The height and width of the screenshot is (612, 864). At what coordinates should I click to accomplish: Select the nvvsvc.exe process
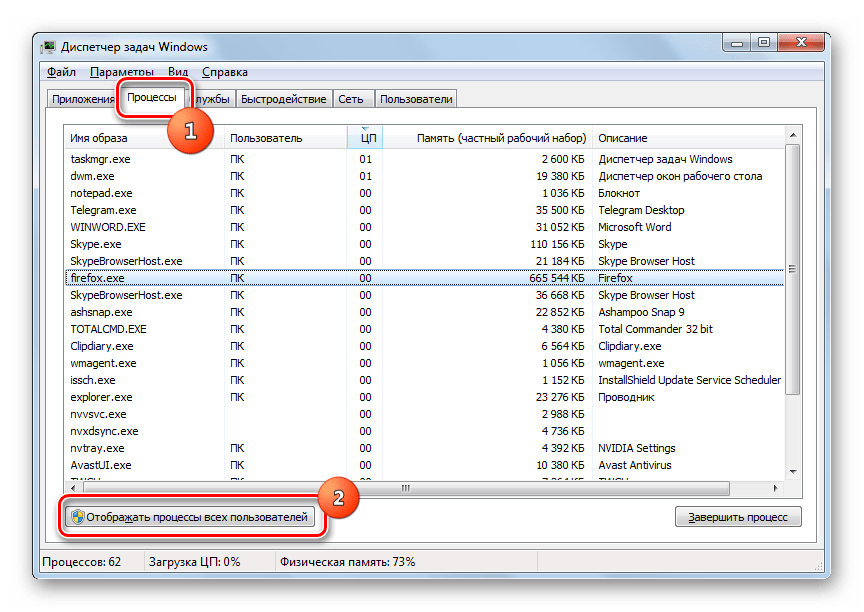[424, 414]
